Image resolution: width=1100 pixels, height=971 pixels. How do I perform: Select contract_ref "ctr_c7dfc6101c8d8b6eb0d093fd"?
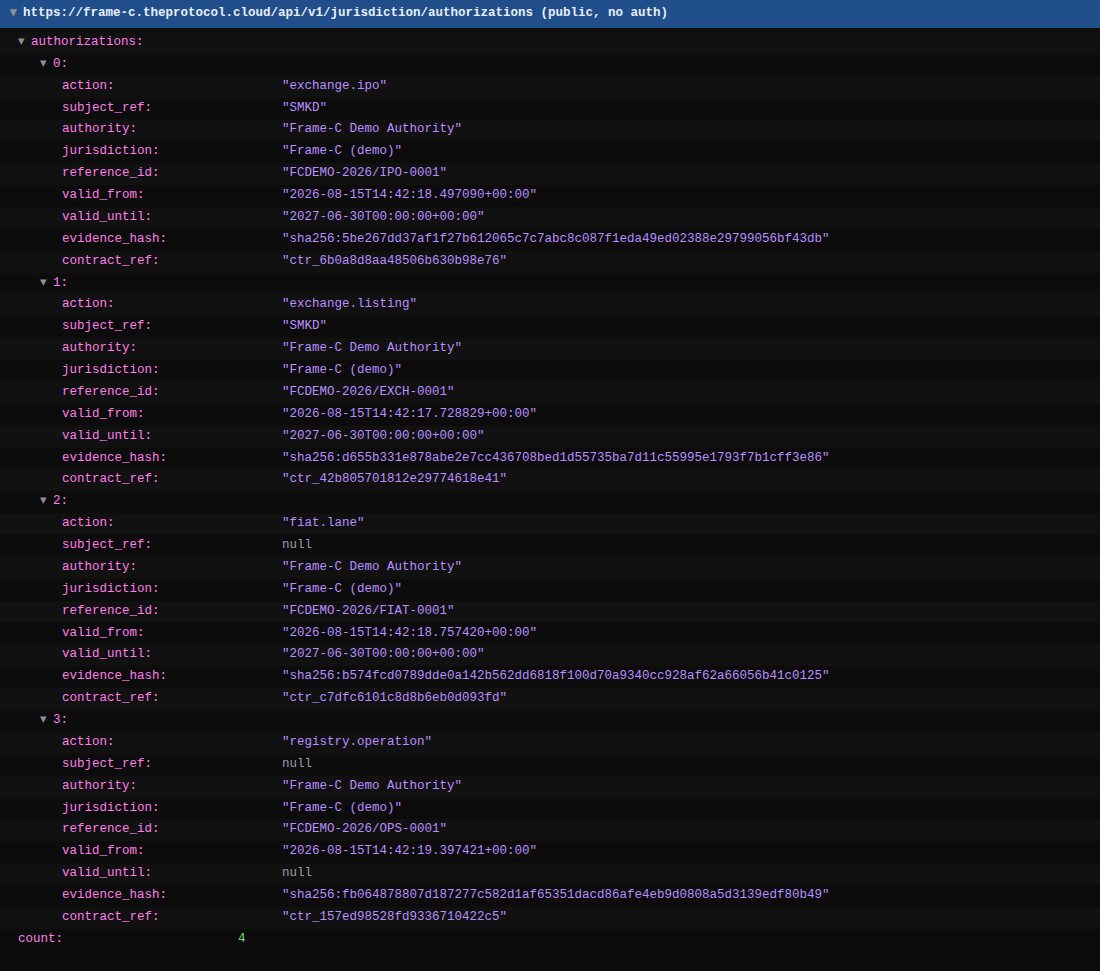[394, 697]
